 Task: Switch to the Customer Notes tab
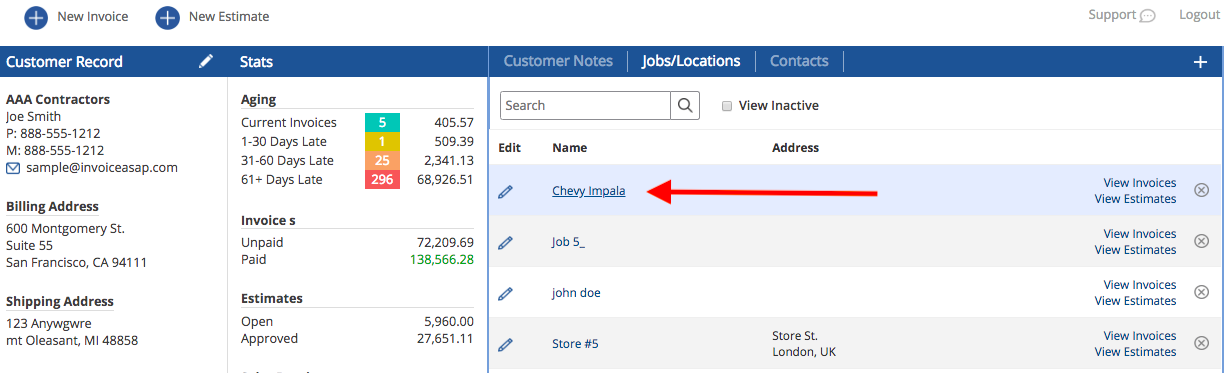pos(558,61)
